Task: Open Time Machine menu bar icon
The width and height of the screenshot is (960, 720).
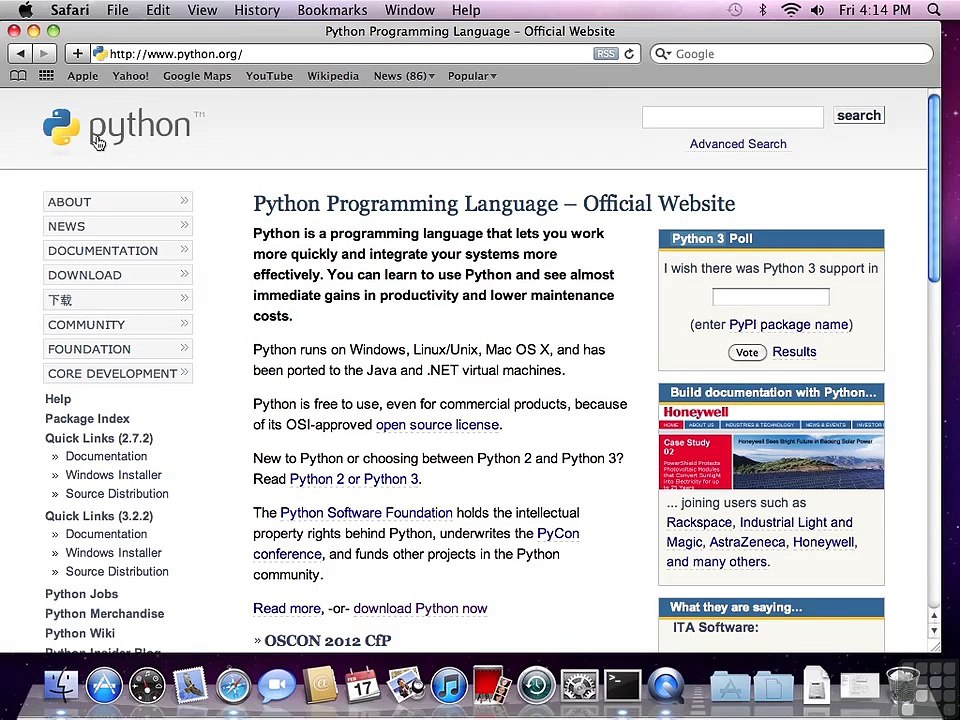Action: pyautogui.click(x=735, y=10)
